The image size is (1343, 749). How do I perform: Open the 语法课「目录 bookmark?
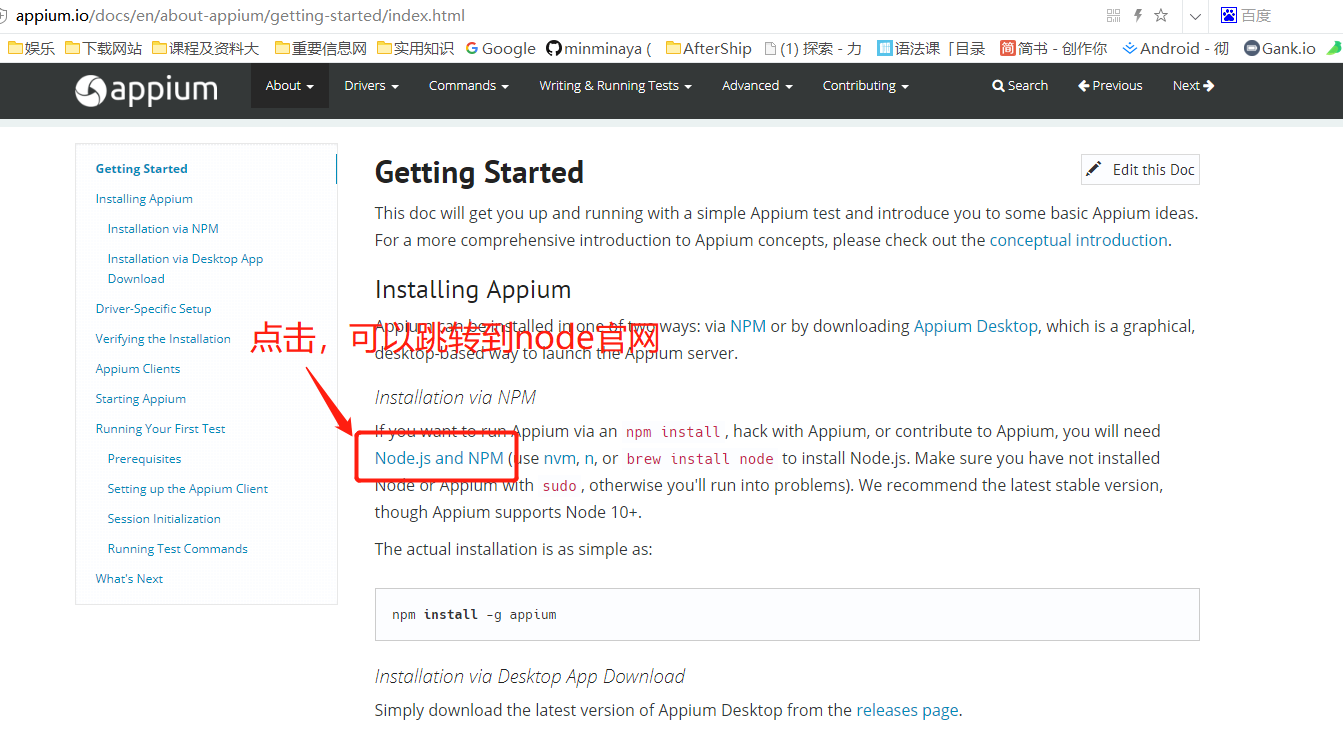[931, 48]
